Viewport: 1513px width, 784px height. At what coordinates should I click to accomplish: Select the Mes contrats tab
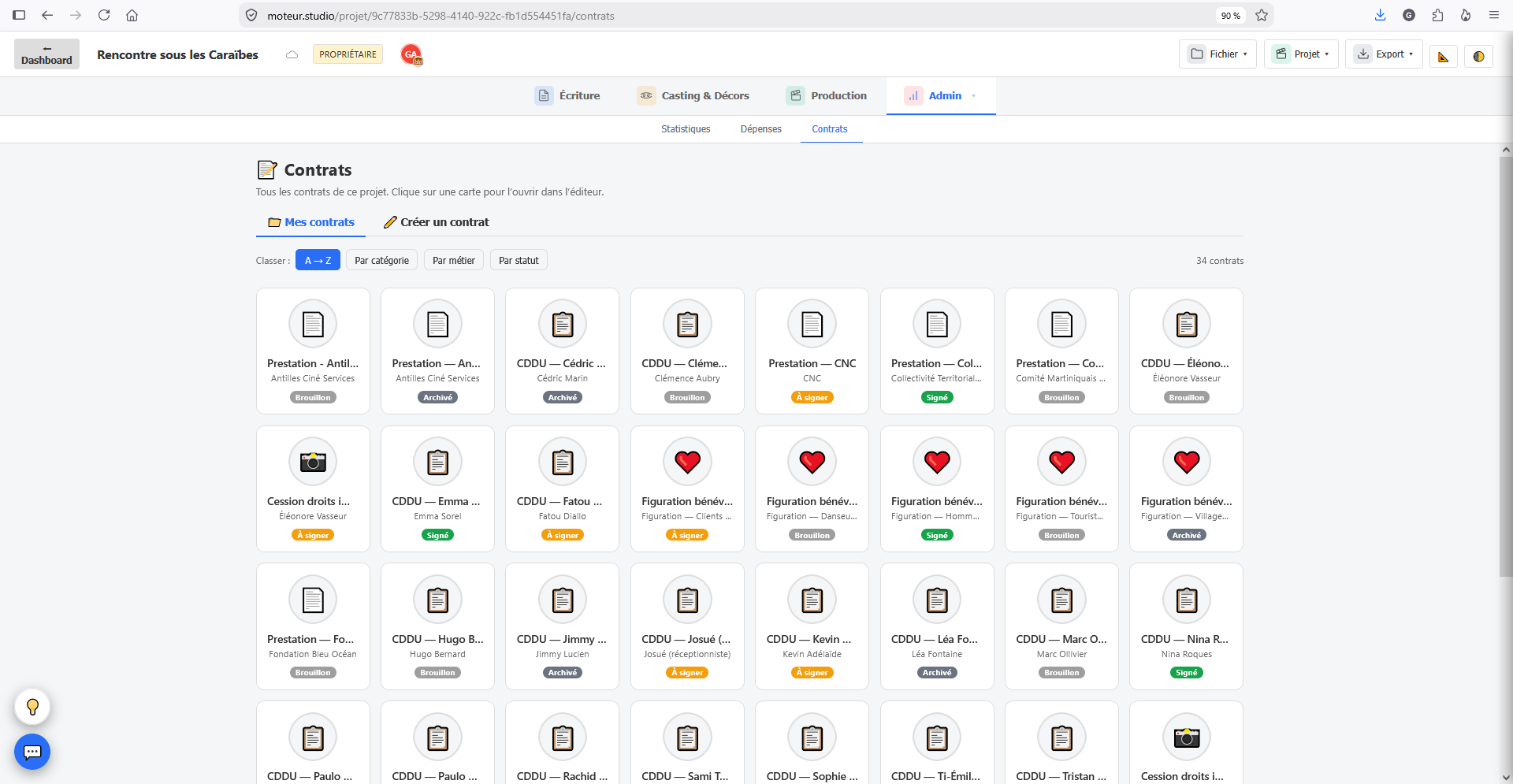tap(310, 222)
